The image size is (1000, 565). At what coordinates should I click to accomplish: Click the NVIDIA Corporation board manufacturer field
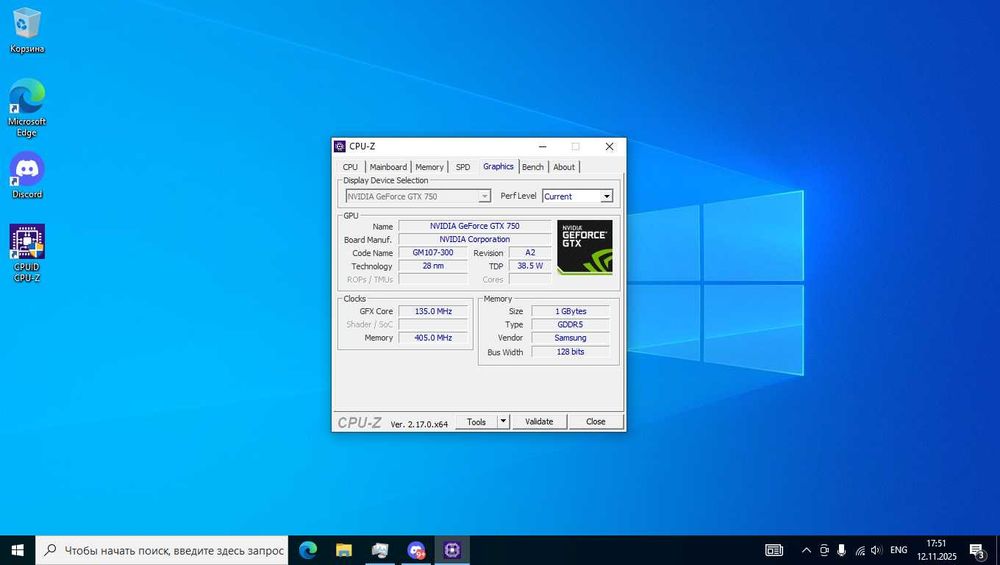click(474, 239)
